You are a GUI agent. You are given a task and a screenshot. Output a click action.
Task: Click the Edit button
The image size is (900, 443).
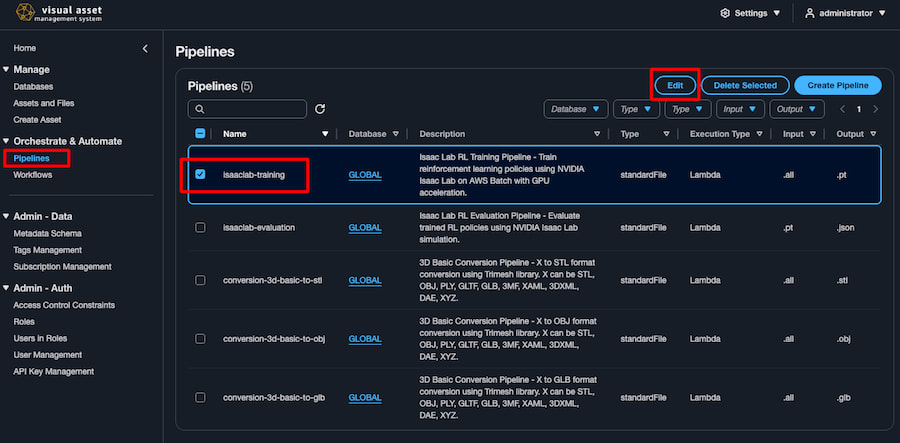coord(675,86)
